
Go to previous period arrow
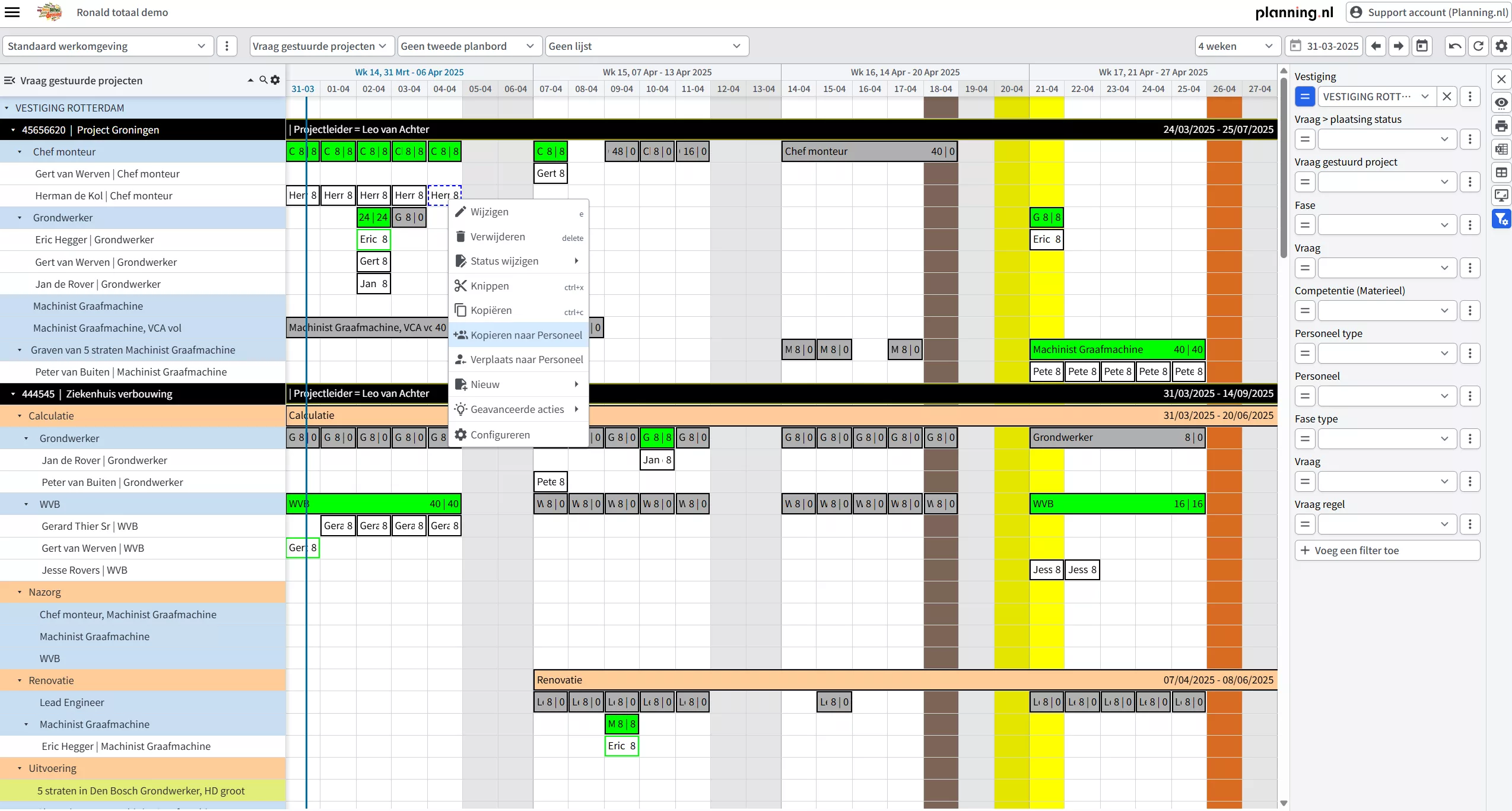pyautogui.click(x=1376, y=46)
